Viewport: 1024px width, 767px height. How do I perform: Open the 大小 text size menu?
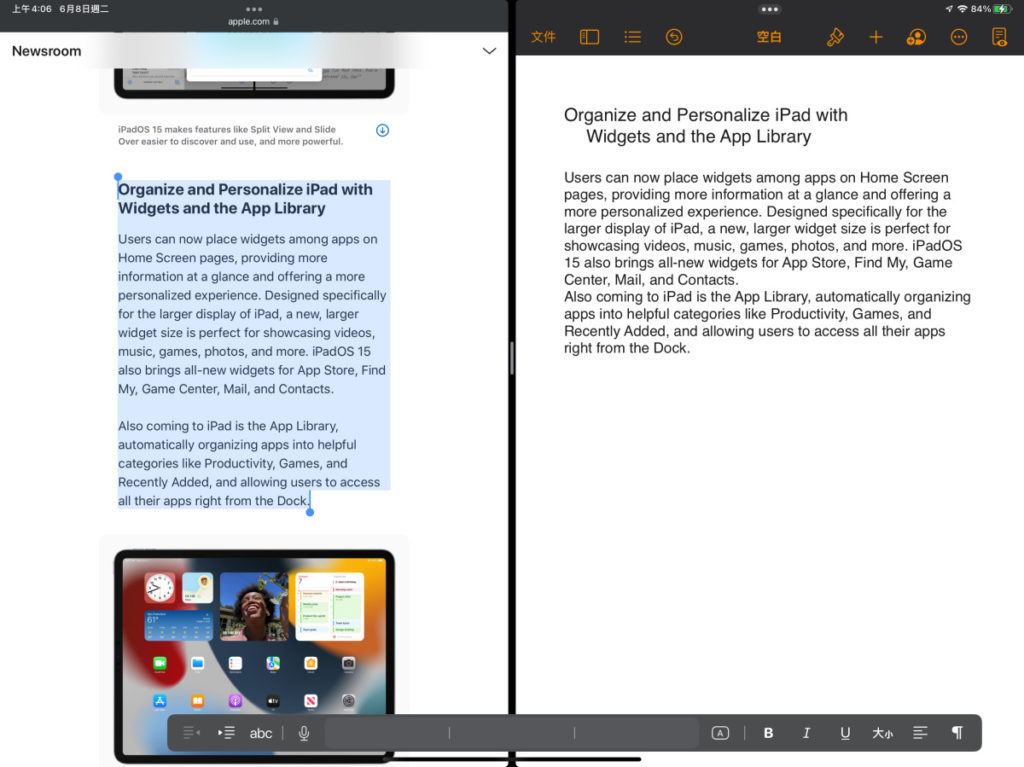click(882, 733)
